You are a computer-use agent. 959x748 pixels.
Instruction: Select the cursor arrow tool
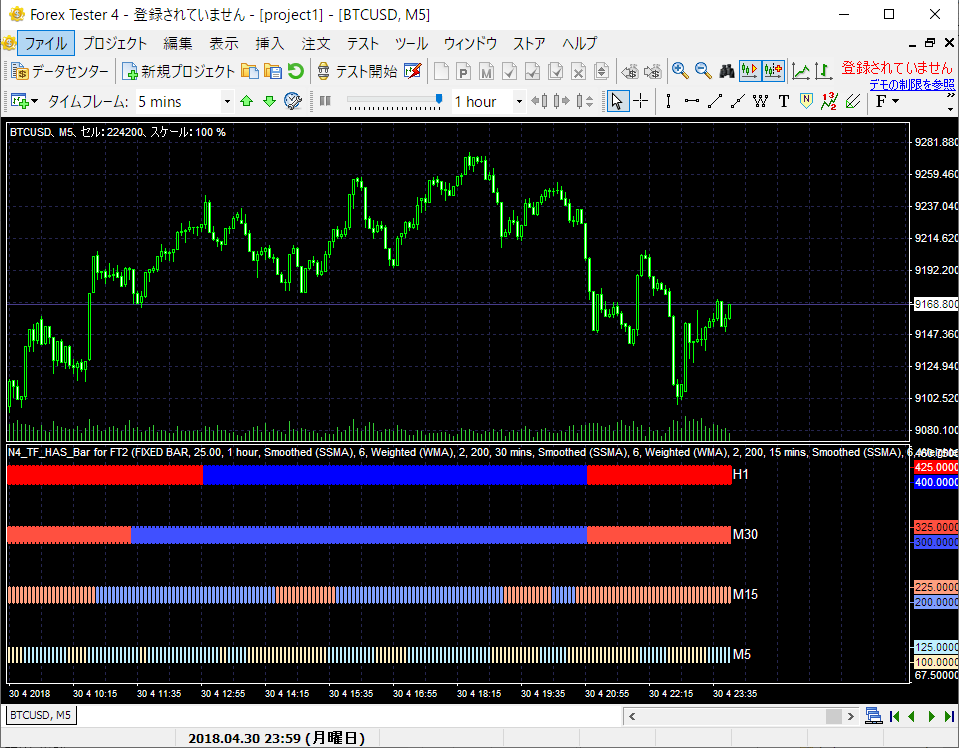click(x=617, y=100)
